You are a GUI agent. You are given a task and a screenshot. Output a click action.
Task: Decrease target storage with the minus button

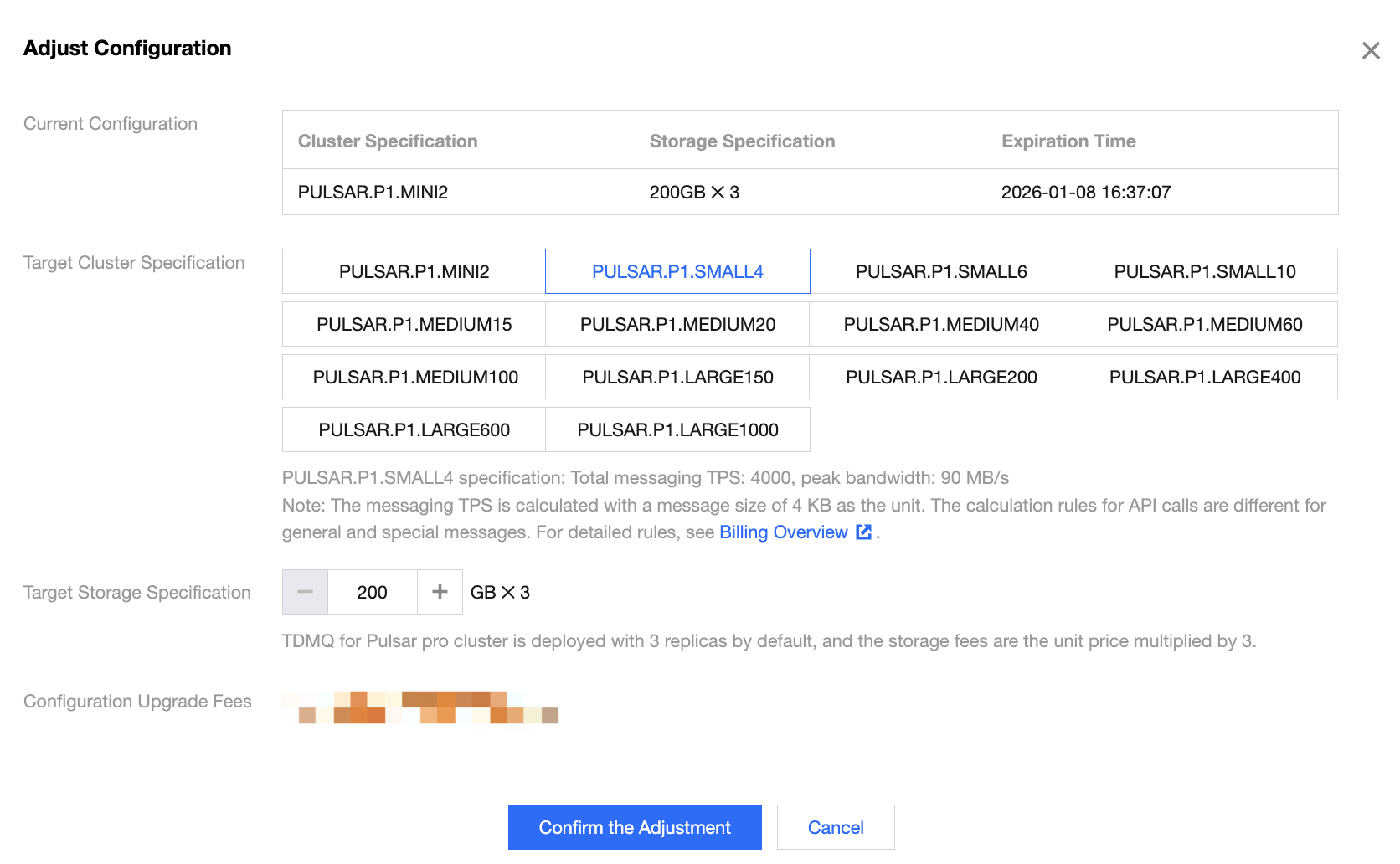point(305,593)
